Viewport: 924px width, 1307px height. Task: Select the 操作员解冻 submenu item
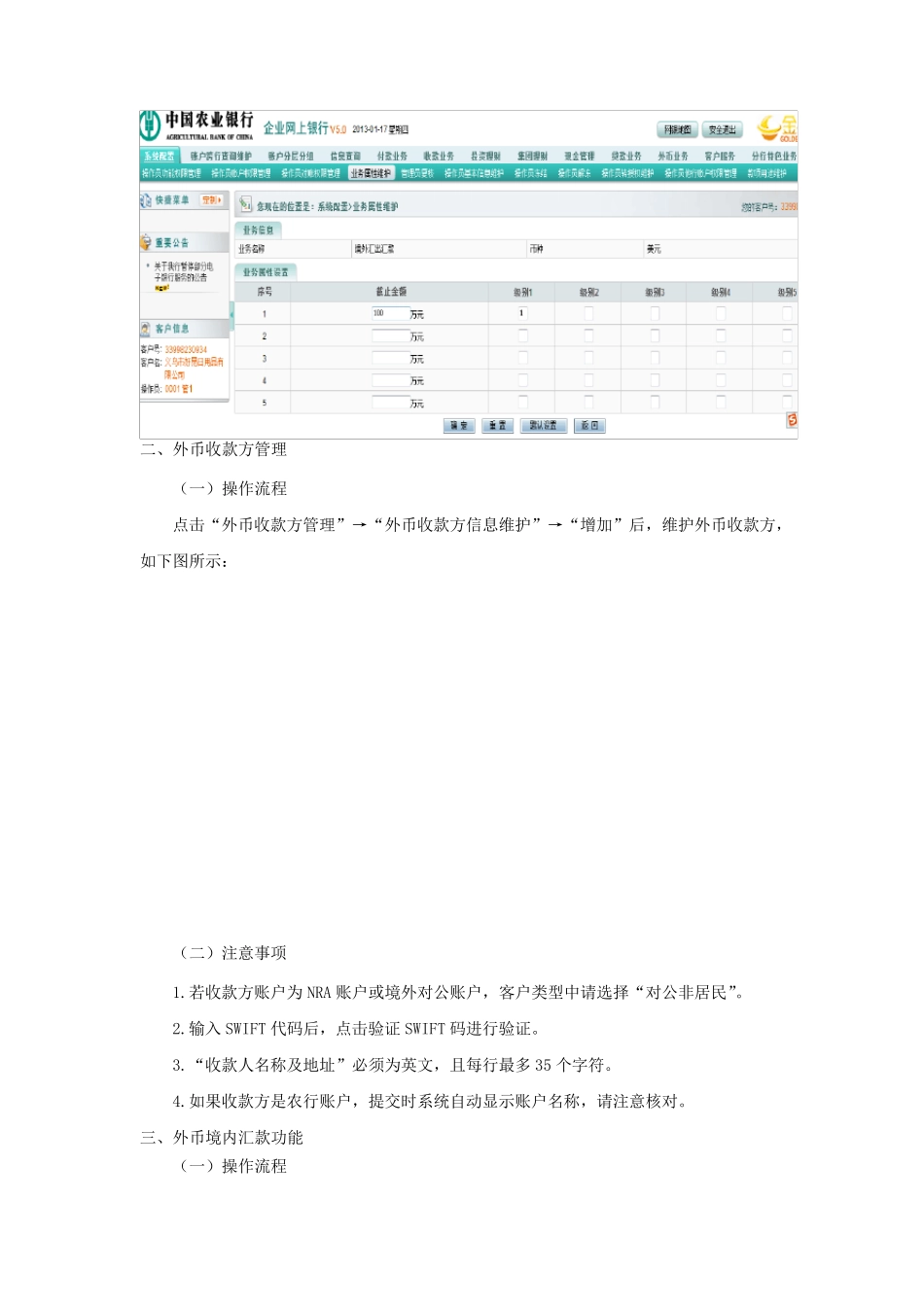(x=574, y=174)
